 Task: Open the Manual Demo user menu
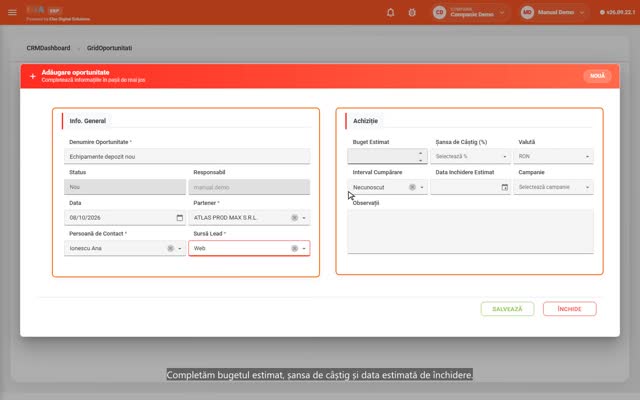pyautogui.click(x=554, y=12)
